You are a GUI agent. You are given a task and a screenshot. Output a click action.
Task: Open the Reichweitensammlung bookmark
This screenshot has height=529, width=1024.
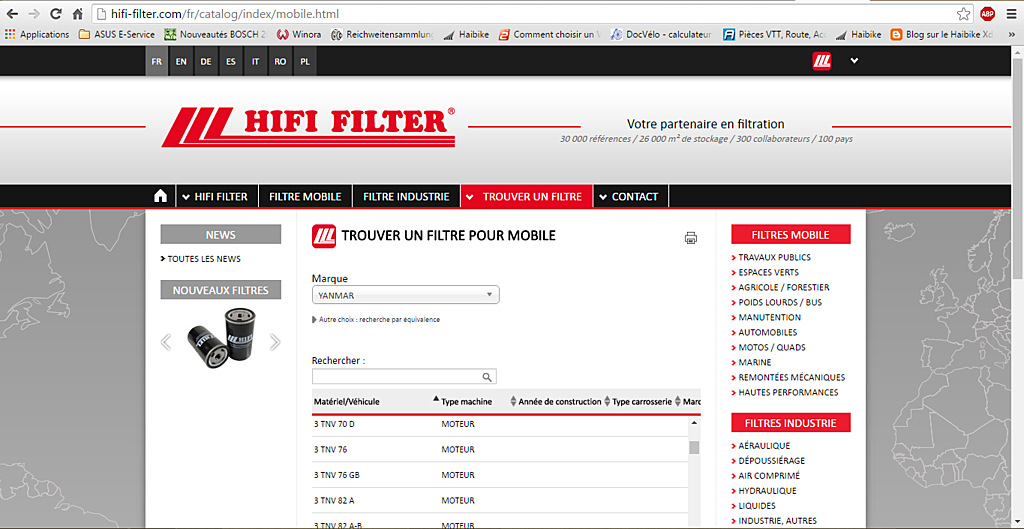coord(382,35)
